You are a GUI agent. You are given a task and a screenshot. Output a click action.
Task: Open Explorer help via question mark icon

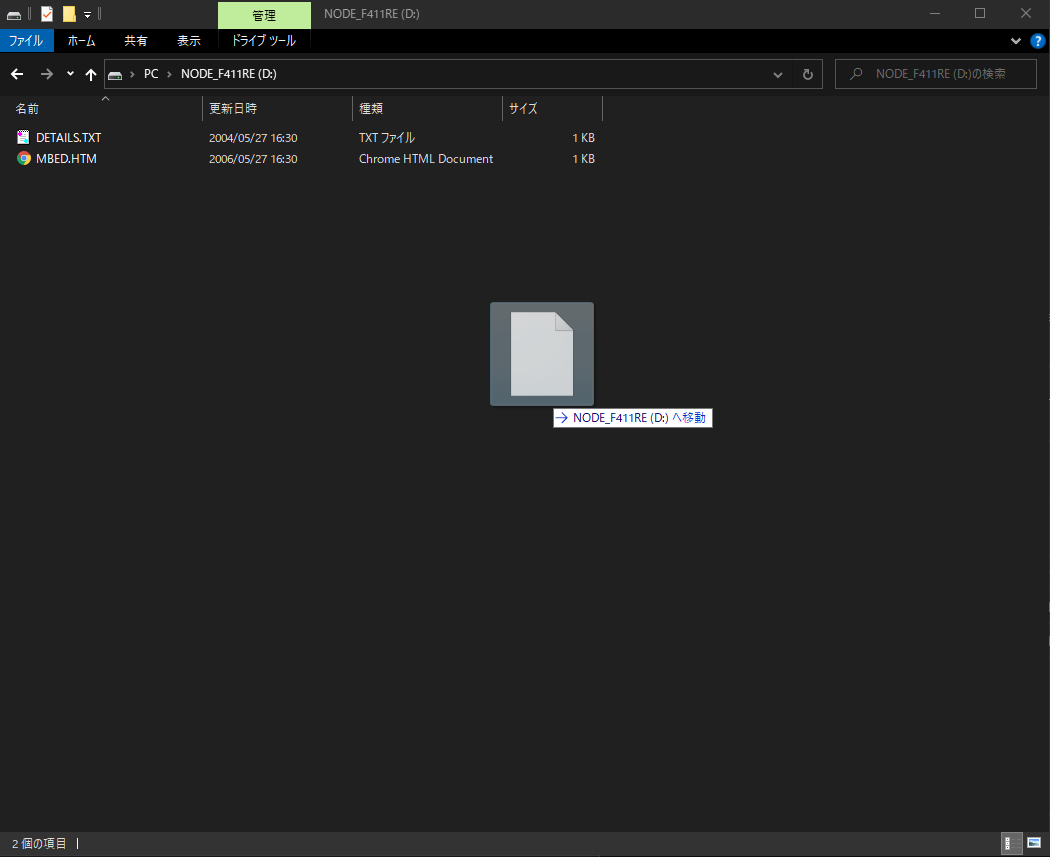point(1037,41)
